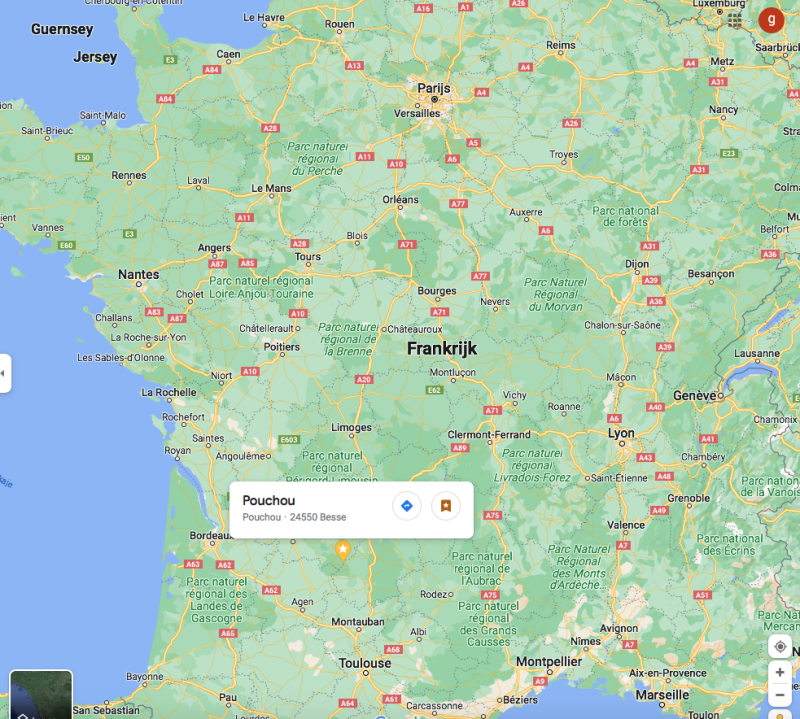
Task: Click the Lausanne city label
Action: pos(757,354)
